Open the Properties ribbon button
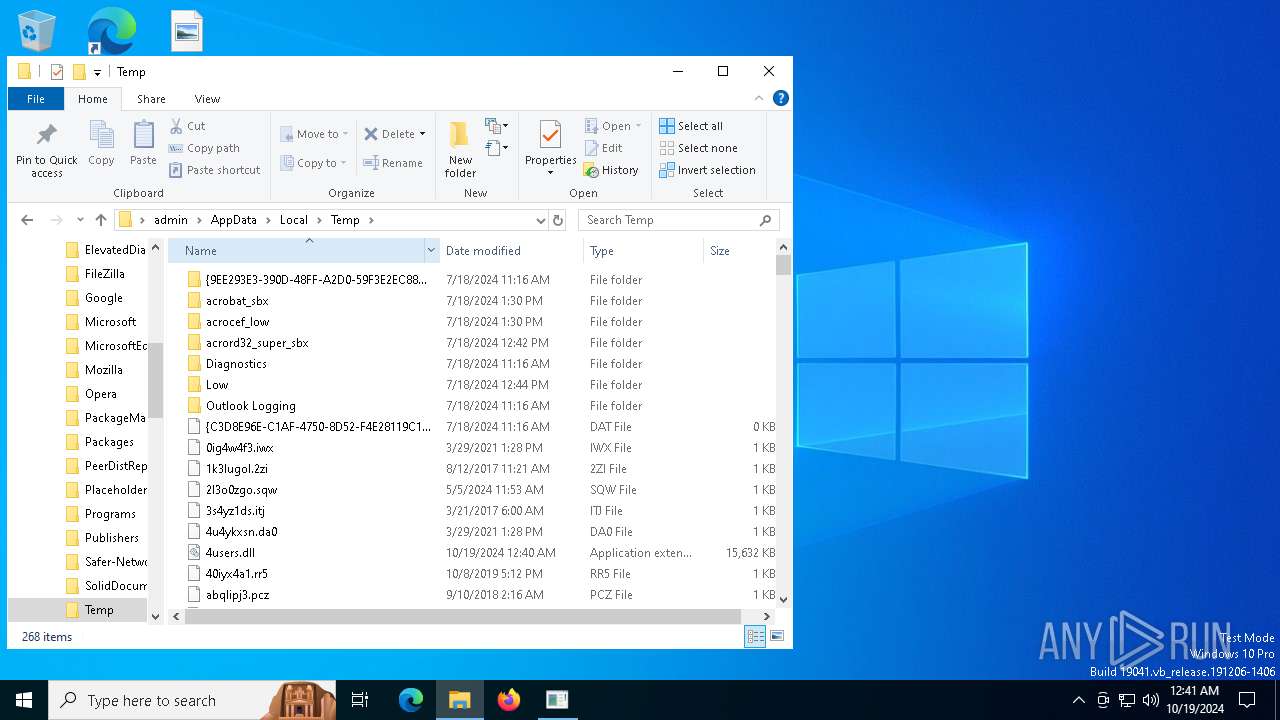Viewport: 1280px width, 720px height. click(550, 148)
